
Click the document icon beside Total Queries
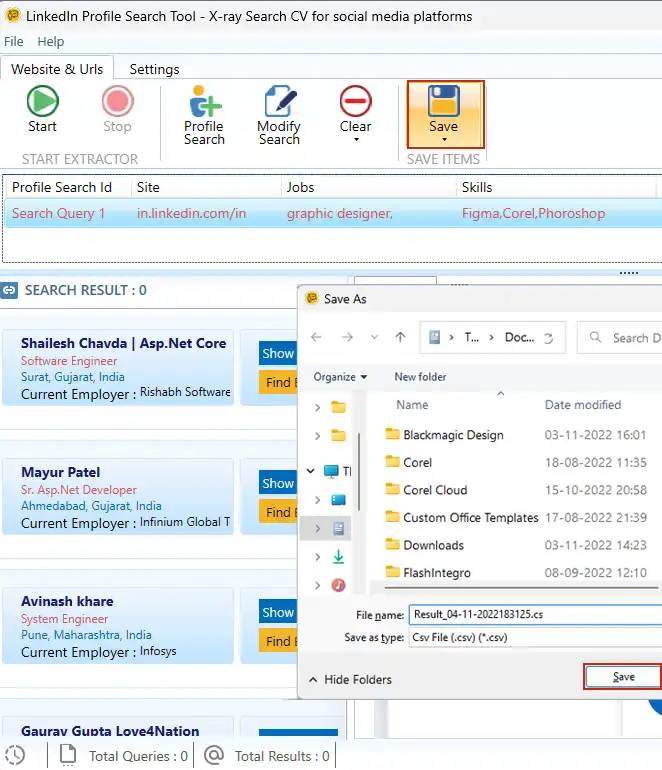[68, 755]
